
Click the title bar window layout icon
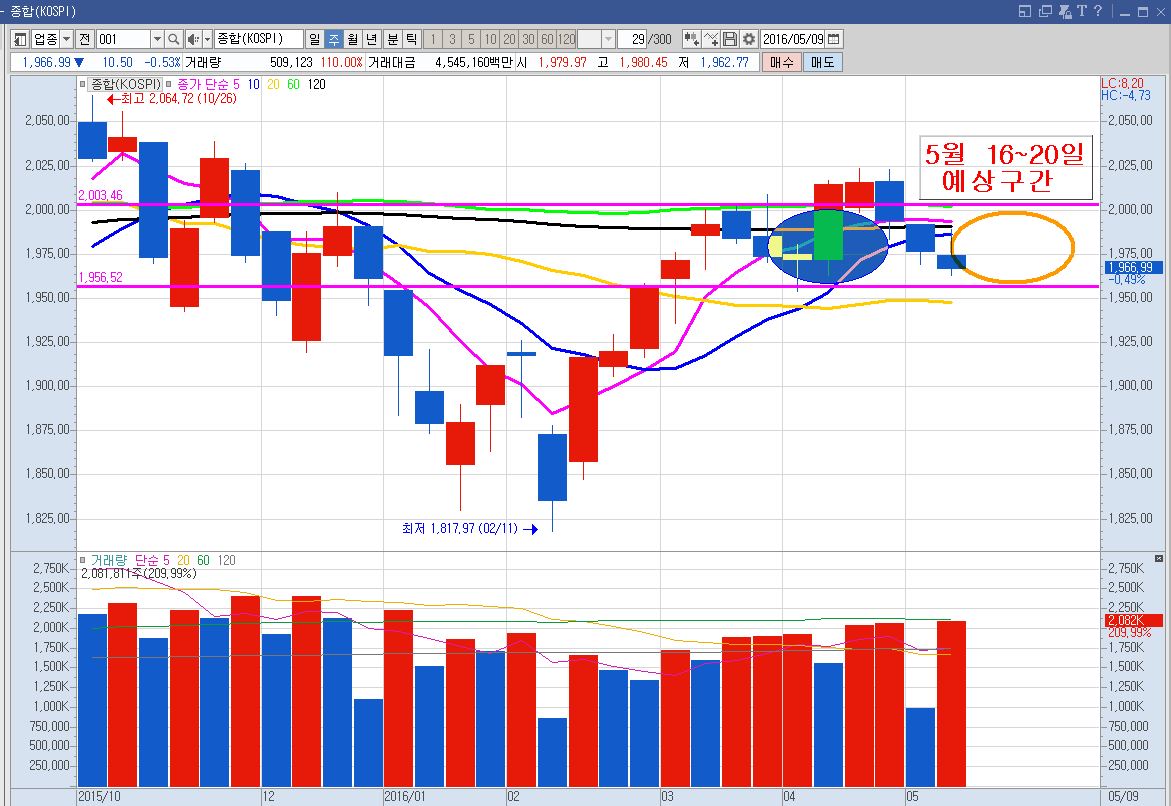[1025, 11]
